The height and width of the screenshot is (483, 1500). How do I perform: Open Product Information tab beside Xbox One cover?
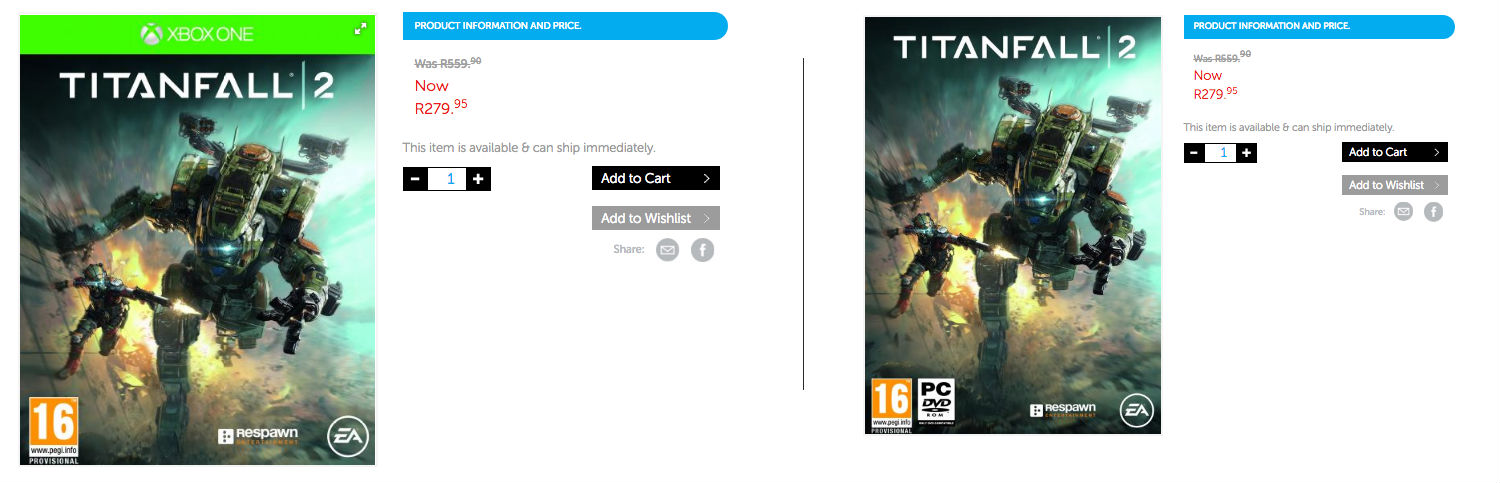pyautogui.click(x=565, y=26)
